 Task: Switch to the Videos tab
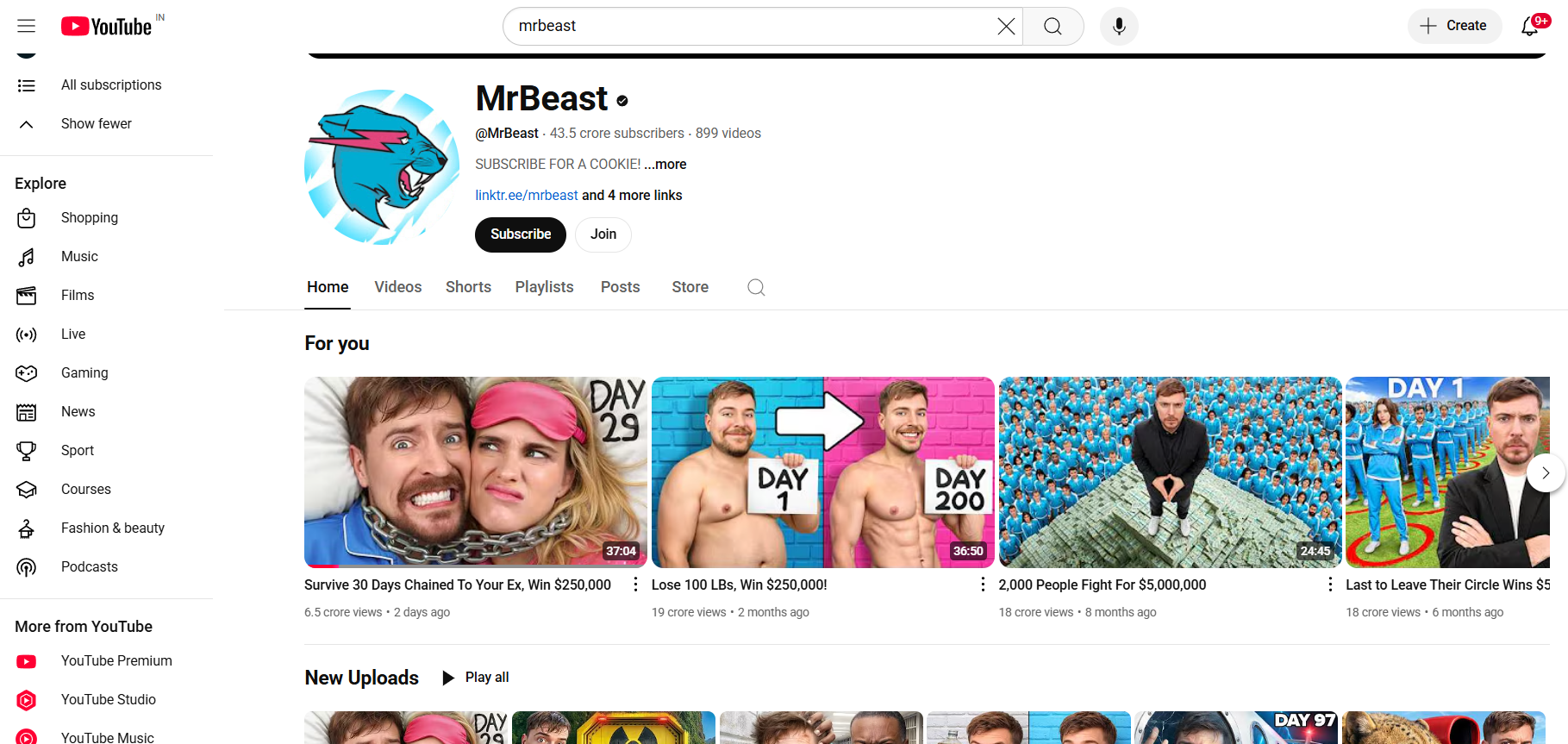pyautogui.click(x=398, y=288)
